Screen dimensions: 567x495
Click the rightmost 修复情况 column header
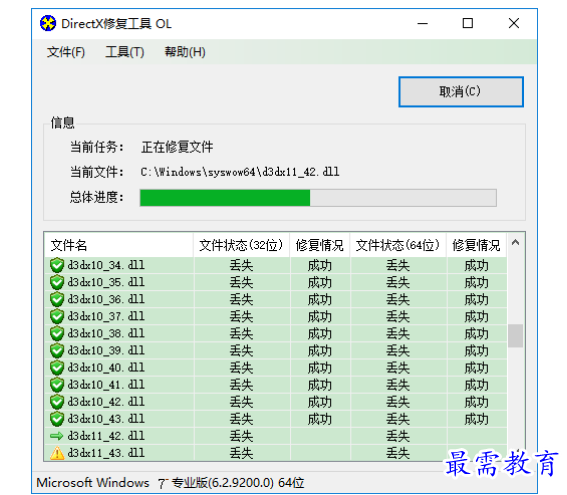click(476, 245)
